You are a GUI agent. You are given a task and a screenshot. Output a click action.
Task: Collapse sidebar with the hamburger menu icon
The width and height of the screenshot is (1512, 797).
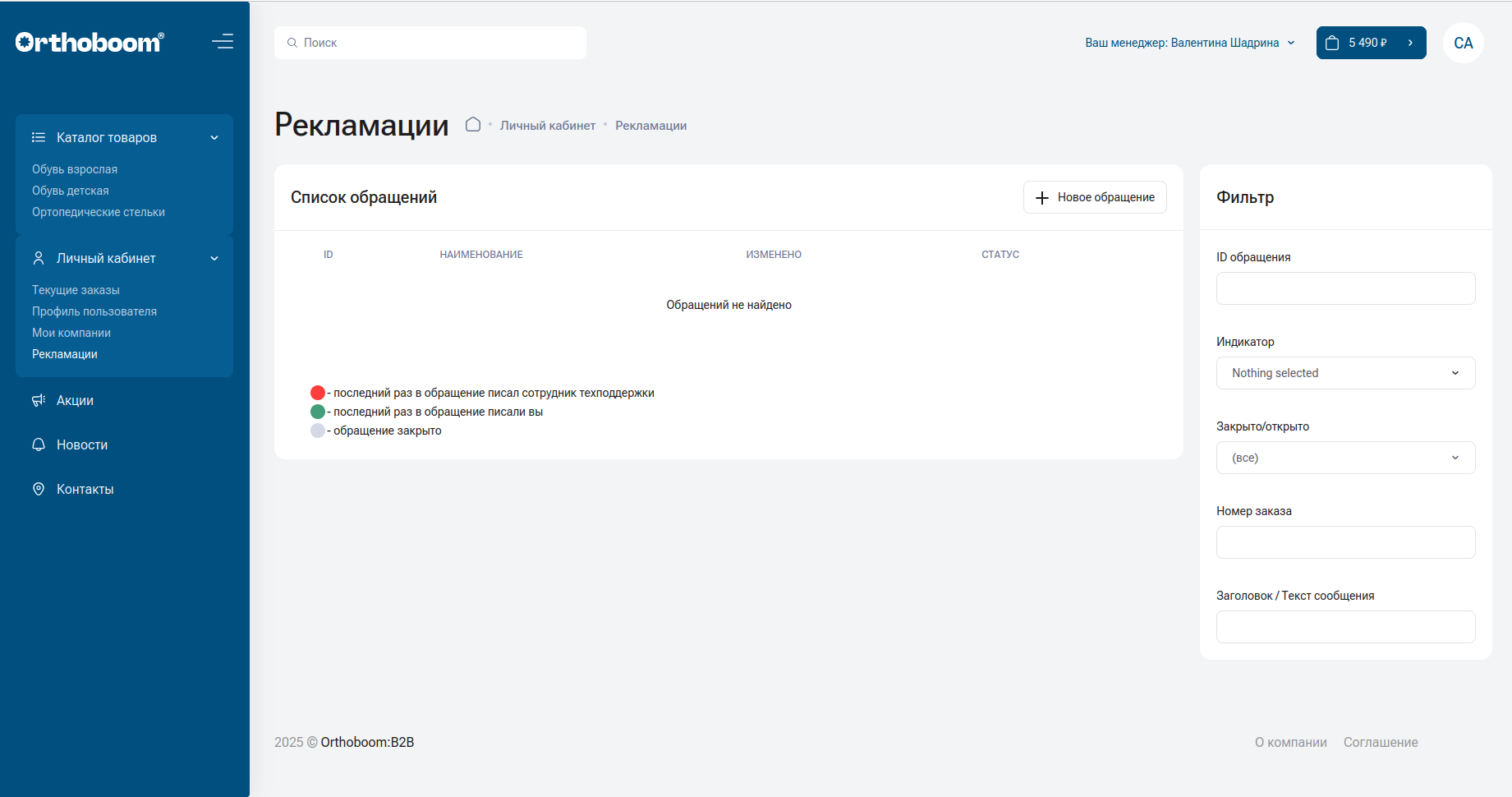(223, 42)
